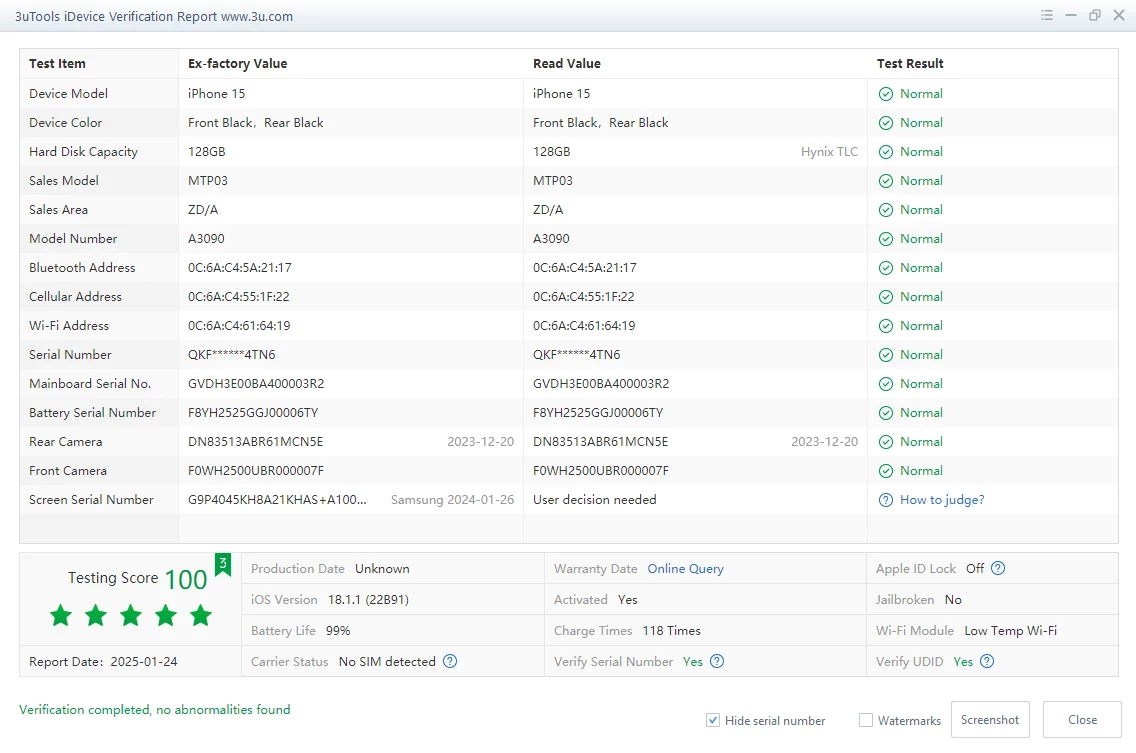
Task: Select the Low Temp Wi-Fi value
Action: 1011,631
